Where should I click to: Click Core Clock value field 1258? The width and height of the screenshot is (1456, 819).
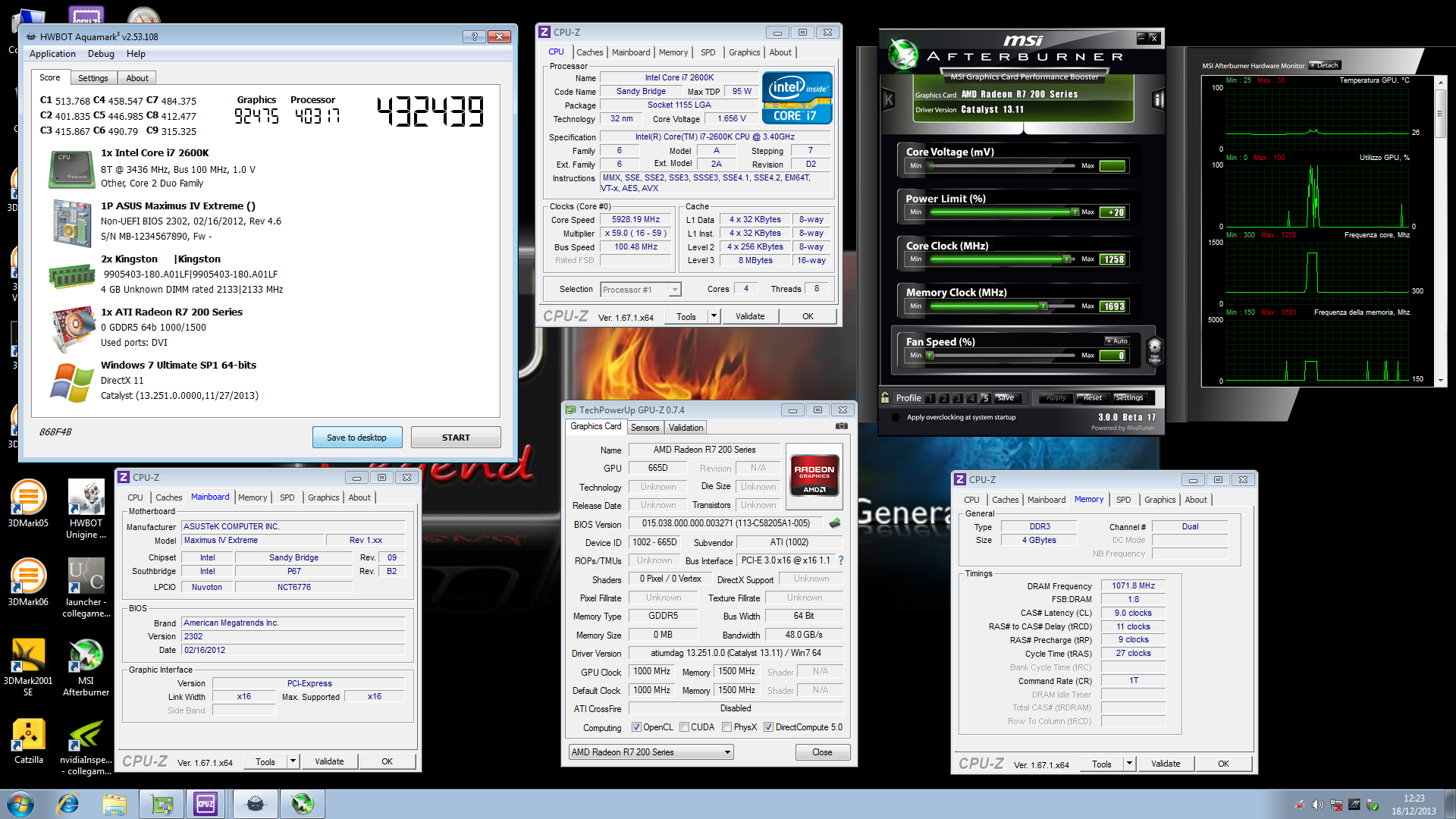1112,259
